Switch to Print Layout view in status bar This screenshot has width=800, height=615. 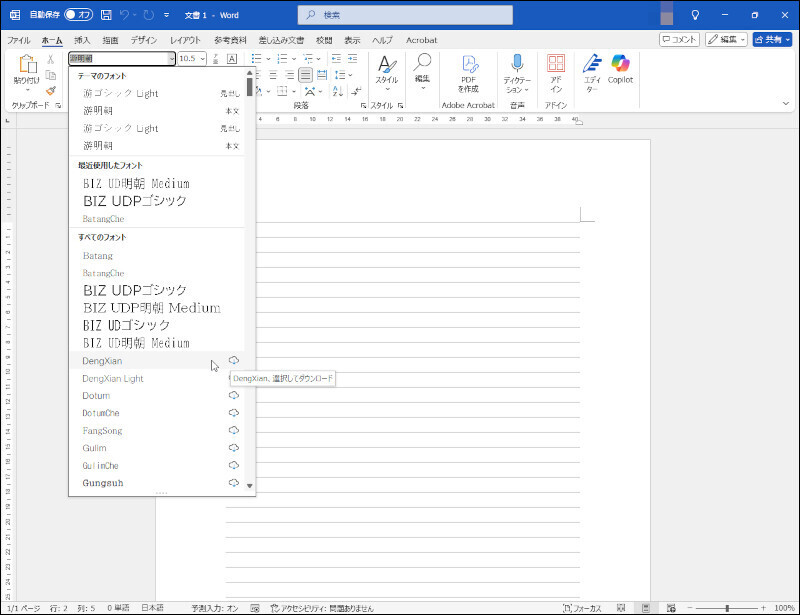646,608
